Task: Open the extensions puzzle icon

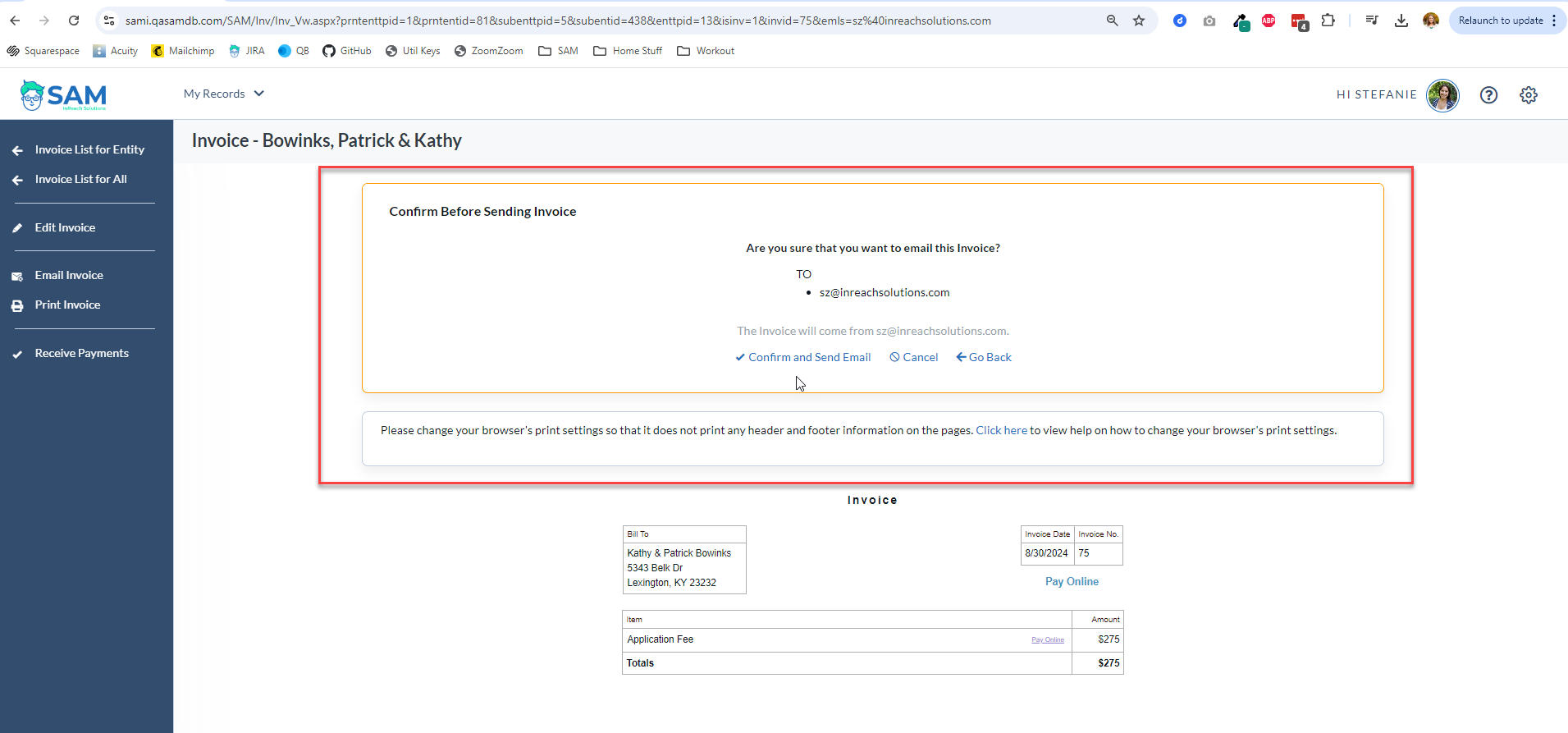Action: [x=1328, y=21]
